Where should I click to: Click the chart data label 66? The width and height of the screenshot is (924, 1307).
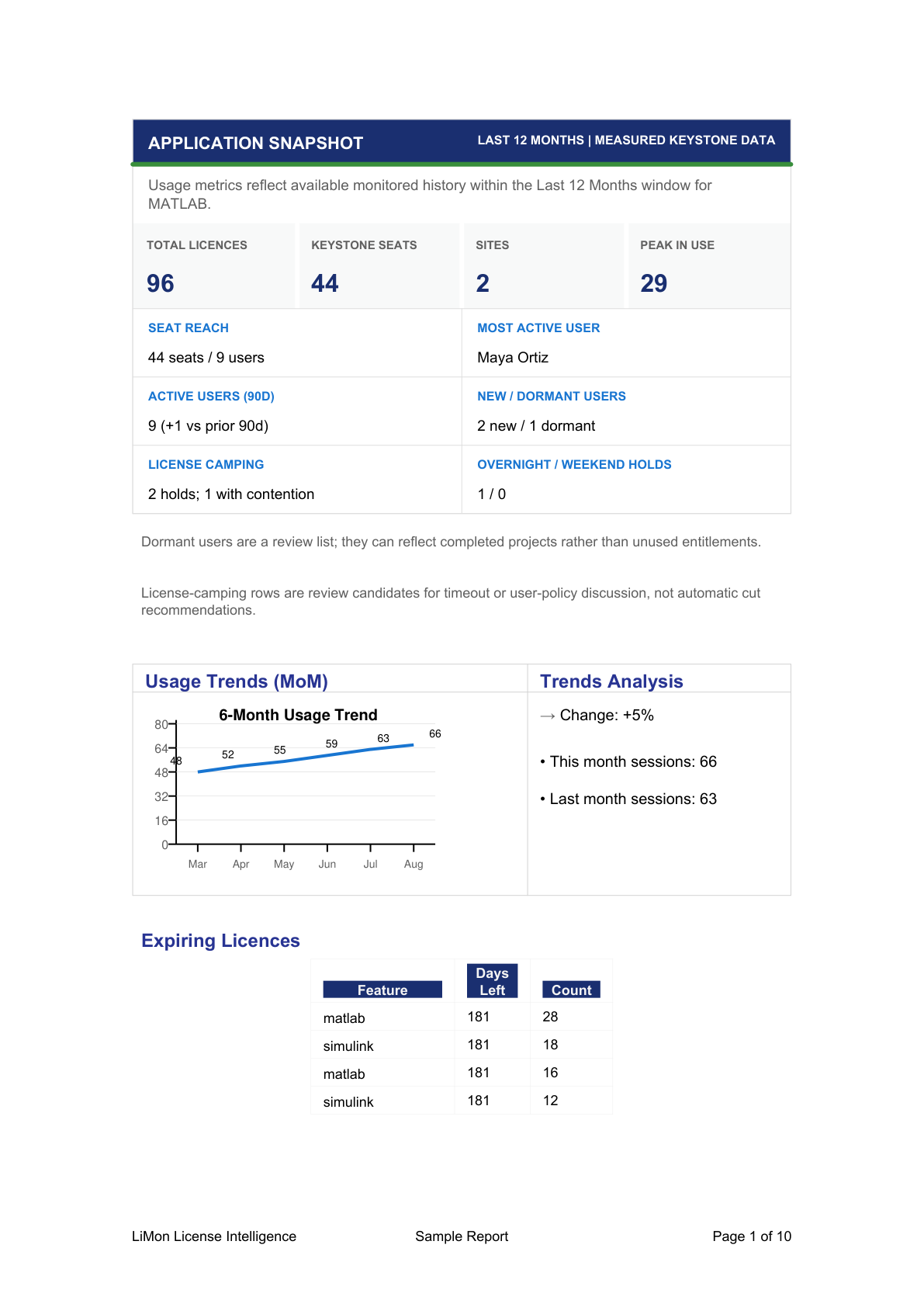pyautogui.click(x=435, y=733)
